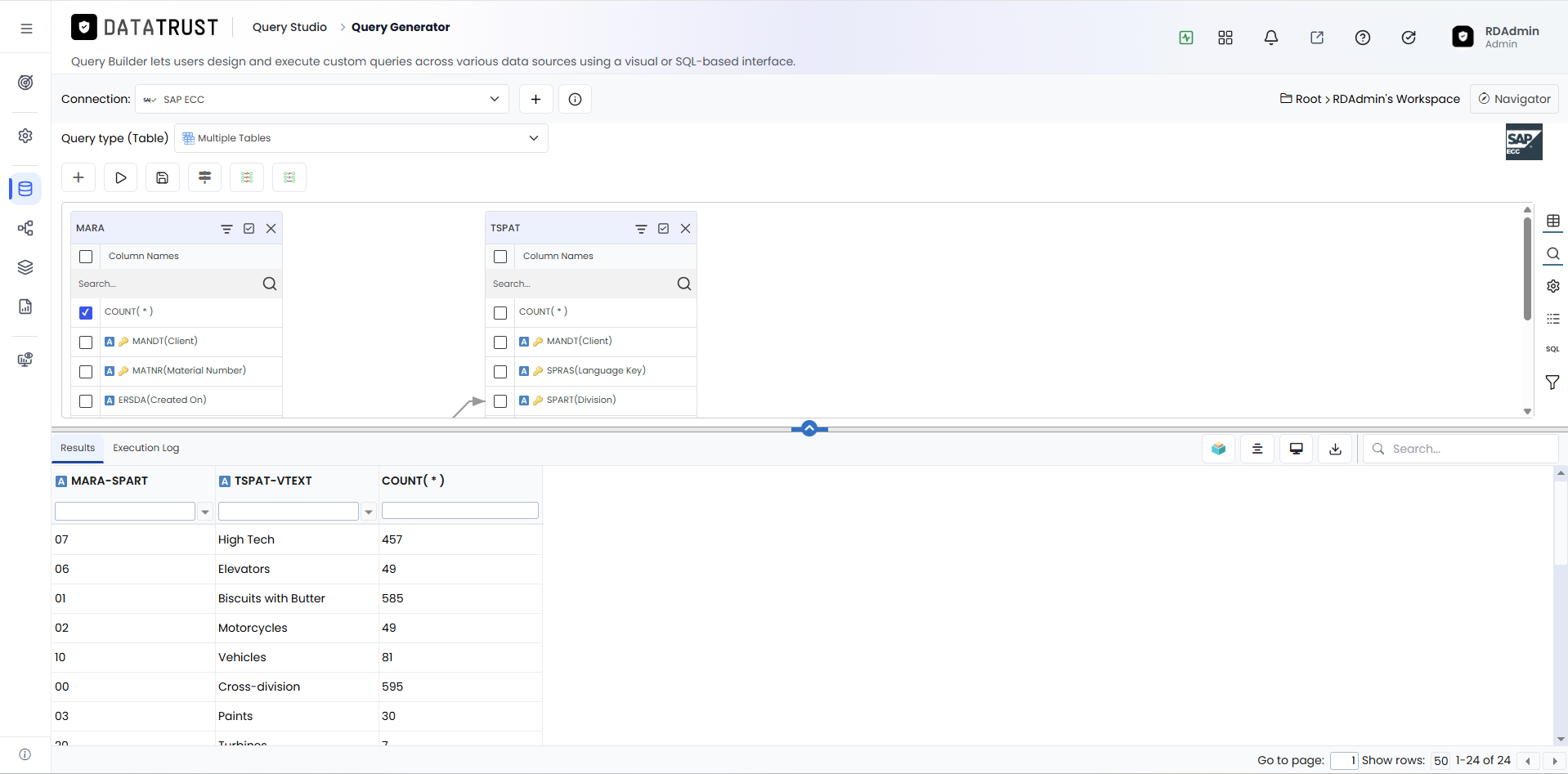The image size is (1568, 774).
Task: Open the Navigator button
Action: pos(1514,99)
